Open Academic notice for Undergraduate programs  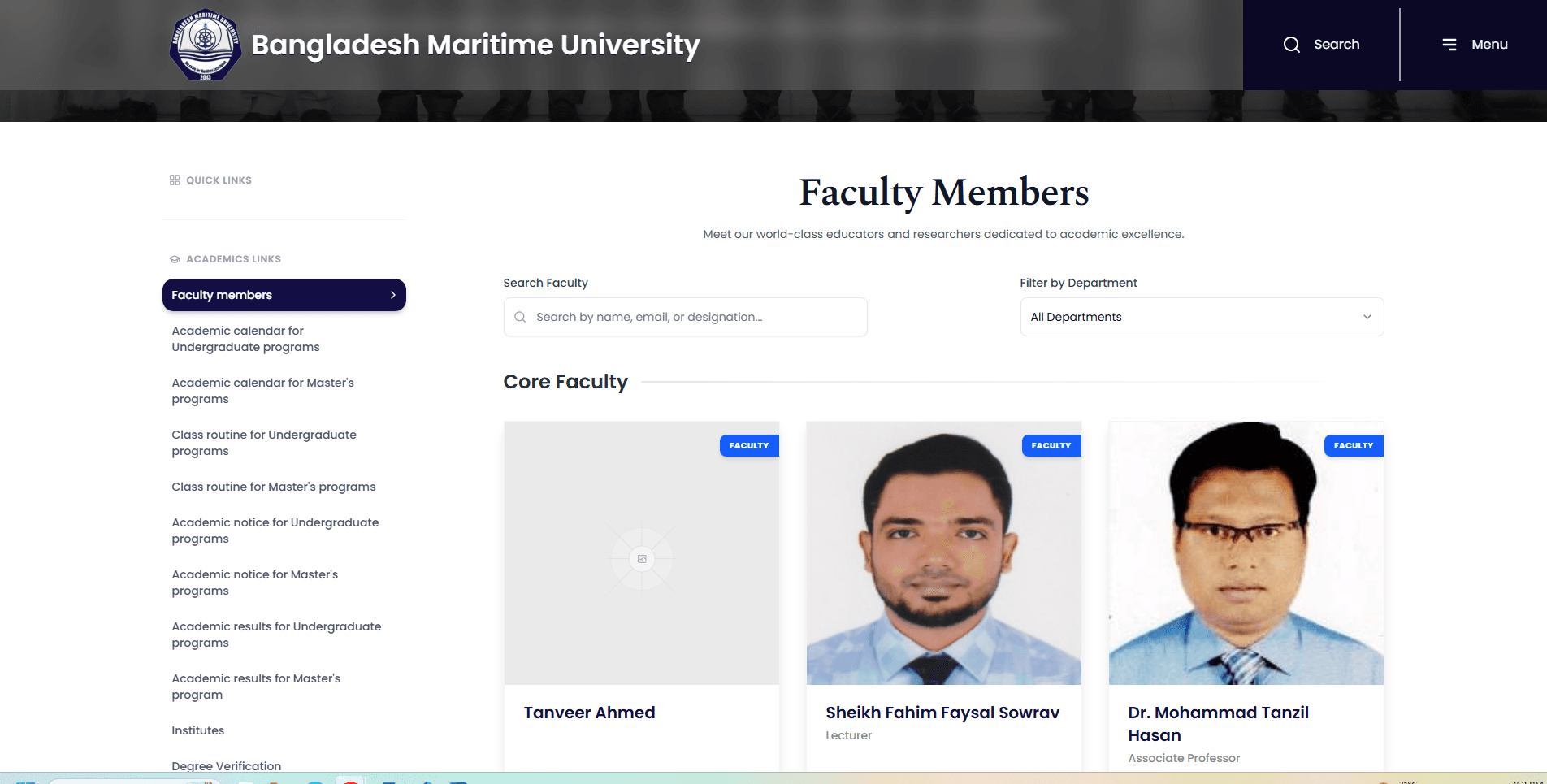tap(275, 531)
